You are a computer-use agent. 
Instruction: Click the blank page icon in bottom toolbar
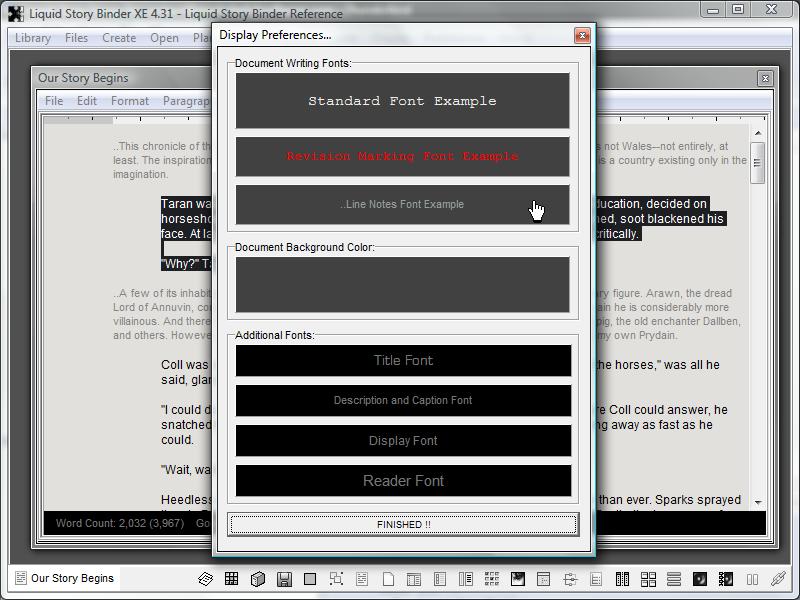(388, 579)
